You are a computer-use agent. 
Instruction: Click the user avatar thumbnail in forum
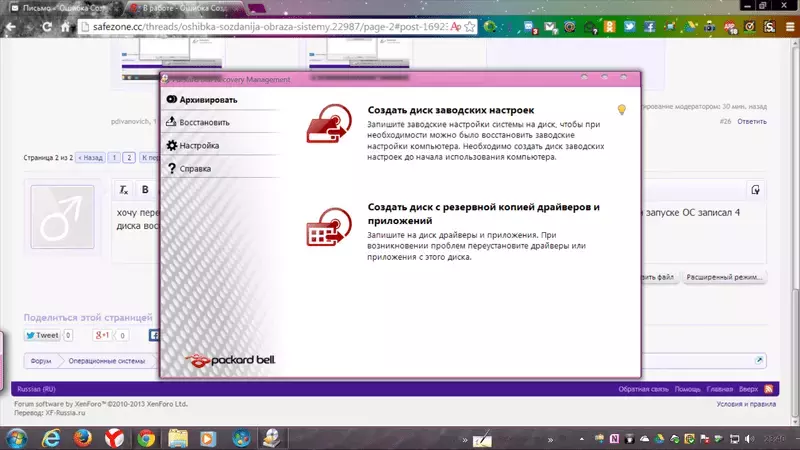(x=62, y=217)
